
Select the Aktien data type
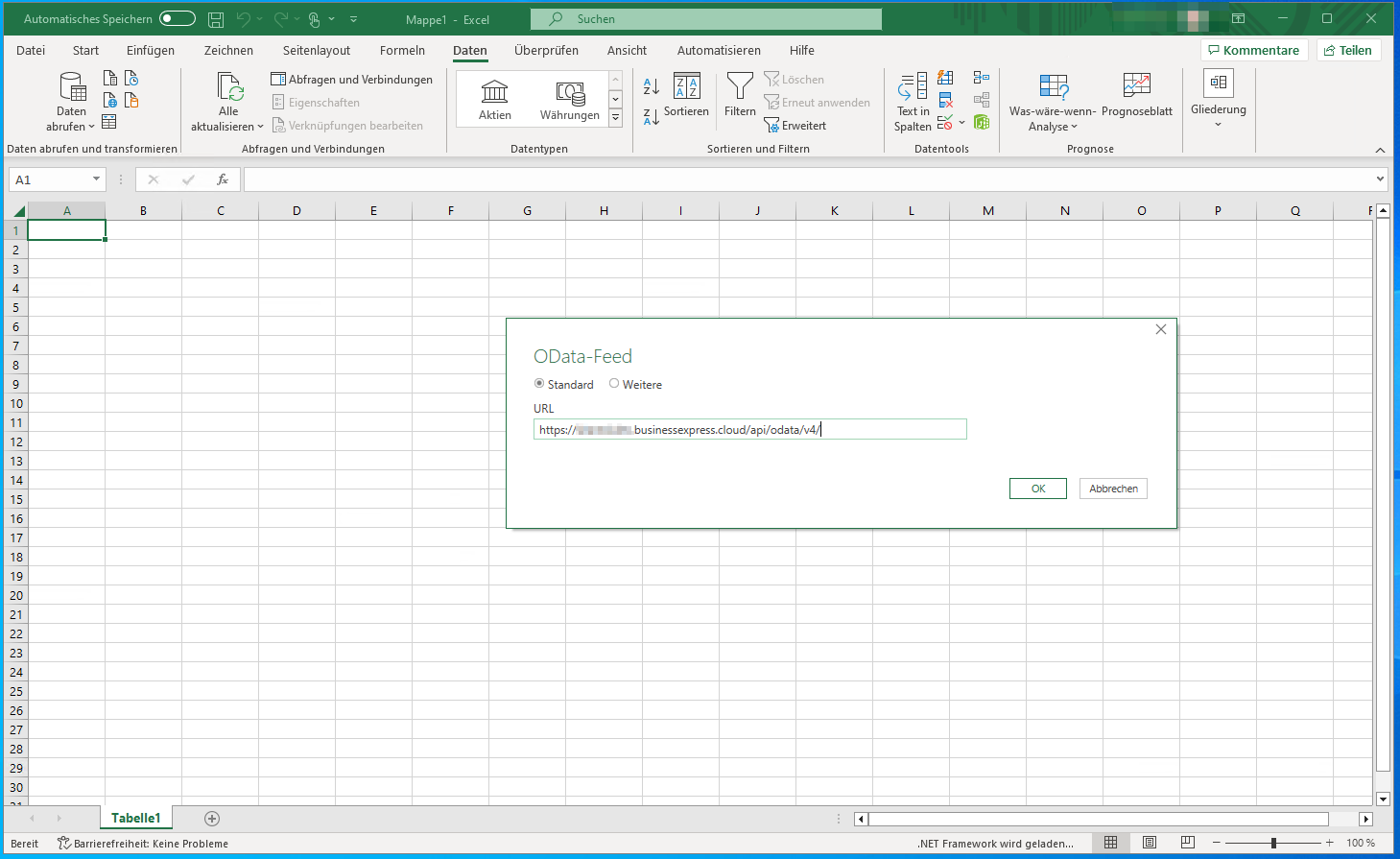(x=494, y=100)
